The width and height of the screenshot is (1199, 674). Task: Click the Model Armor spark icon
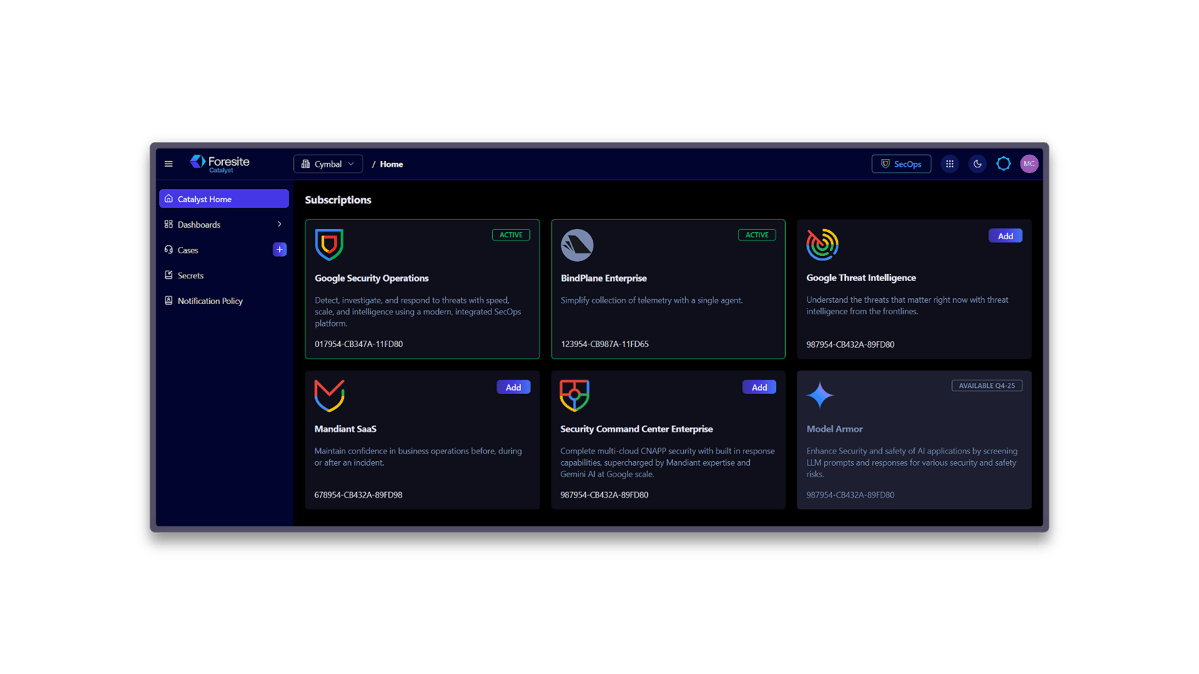point(821,395)
